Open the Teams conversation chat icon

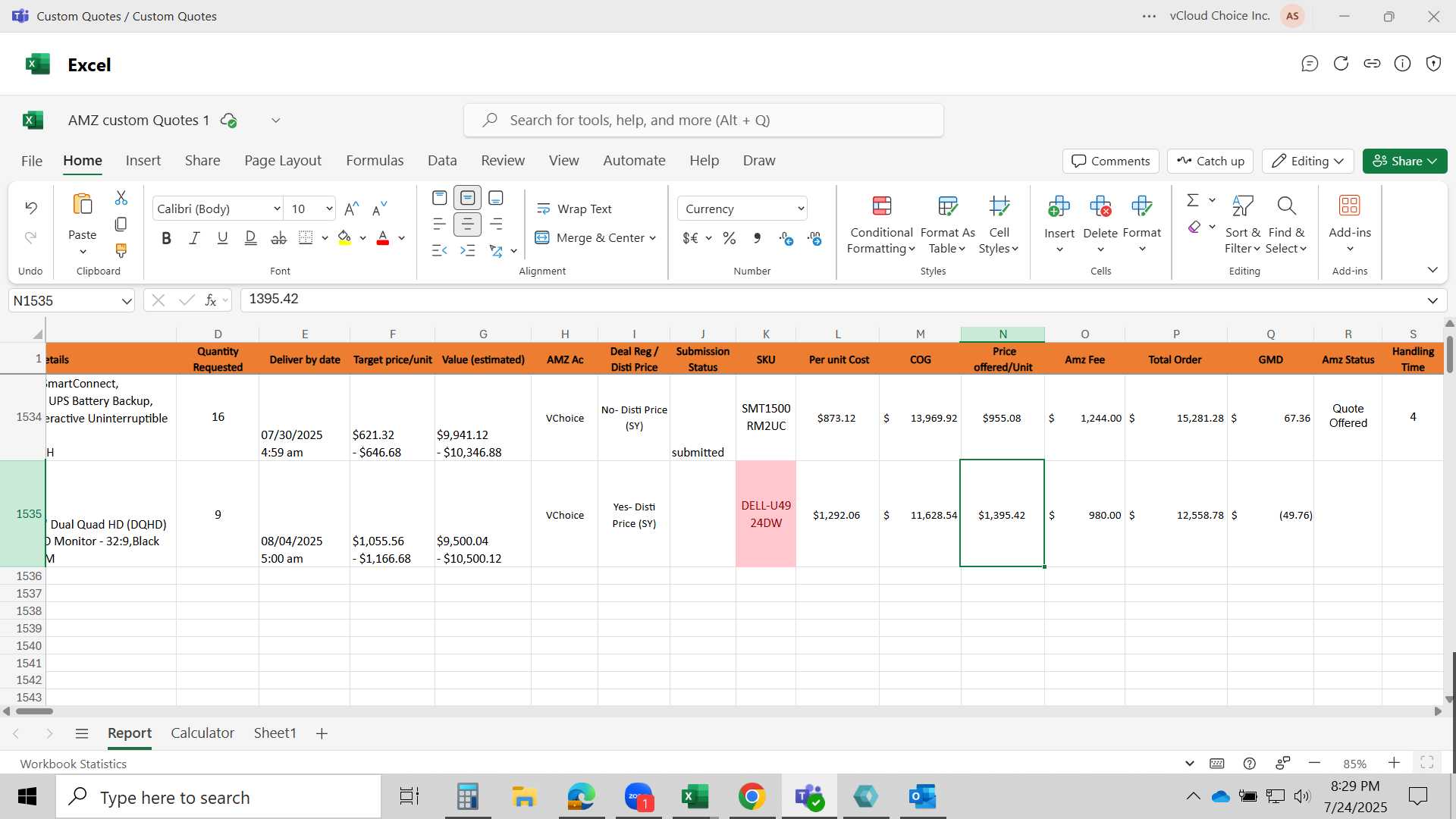pyautogui.click(x=1310, y=64)
